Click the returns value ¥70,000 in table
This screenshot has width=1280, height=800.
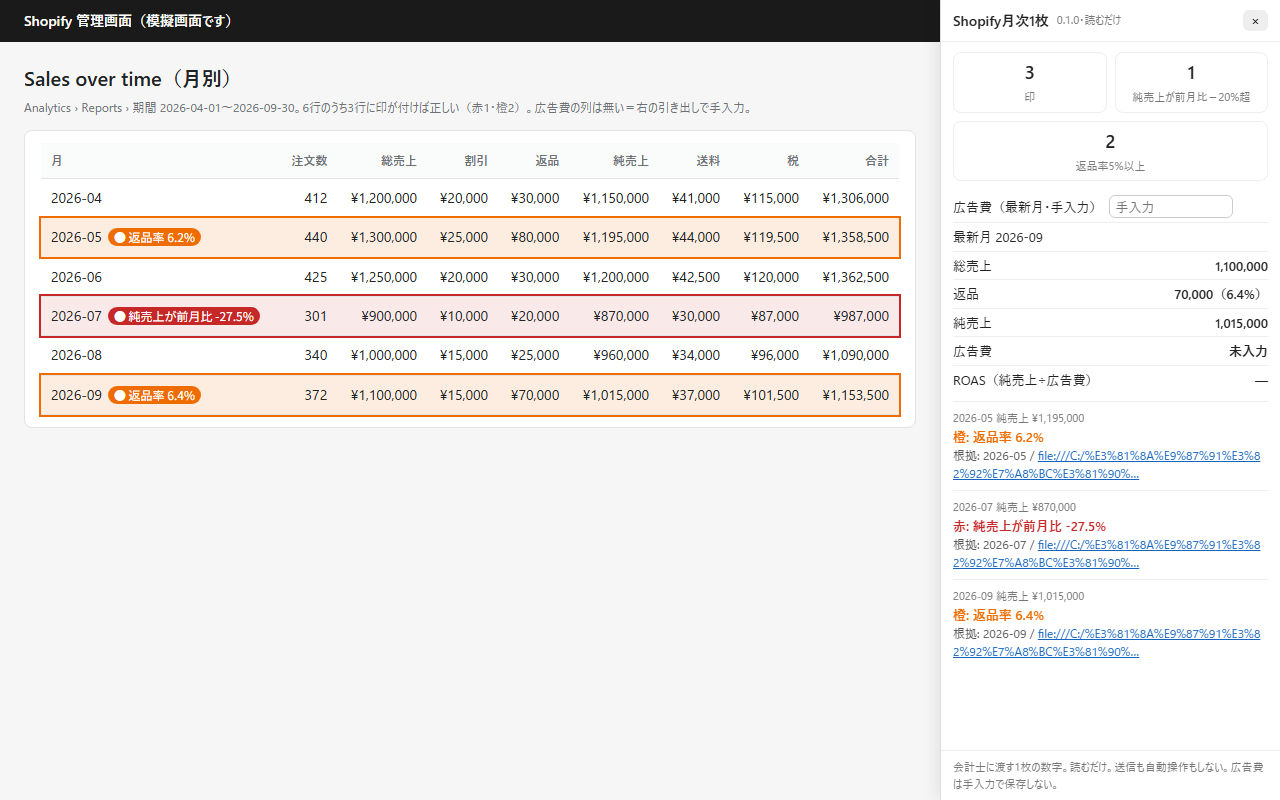(534, 395)
